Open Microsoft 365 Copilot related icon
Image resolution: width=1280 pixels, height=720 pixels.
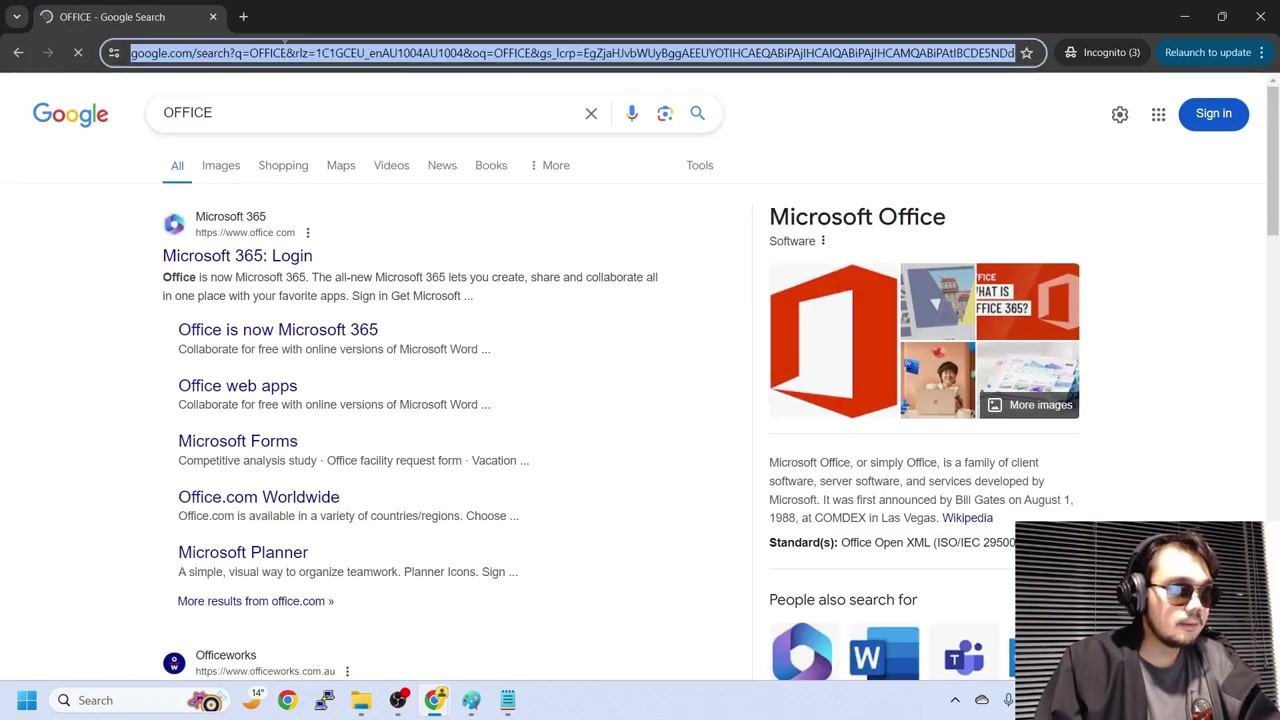click(x=802, y=652)
